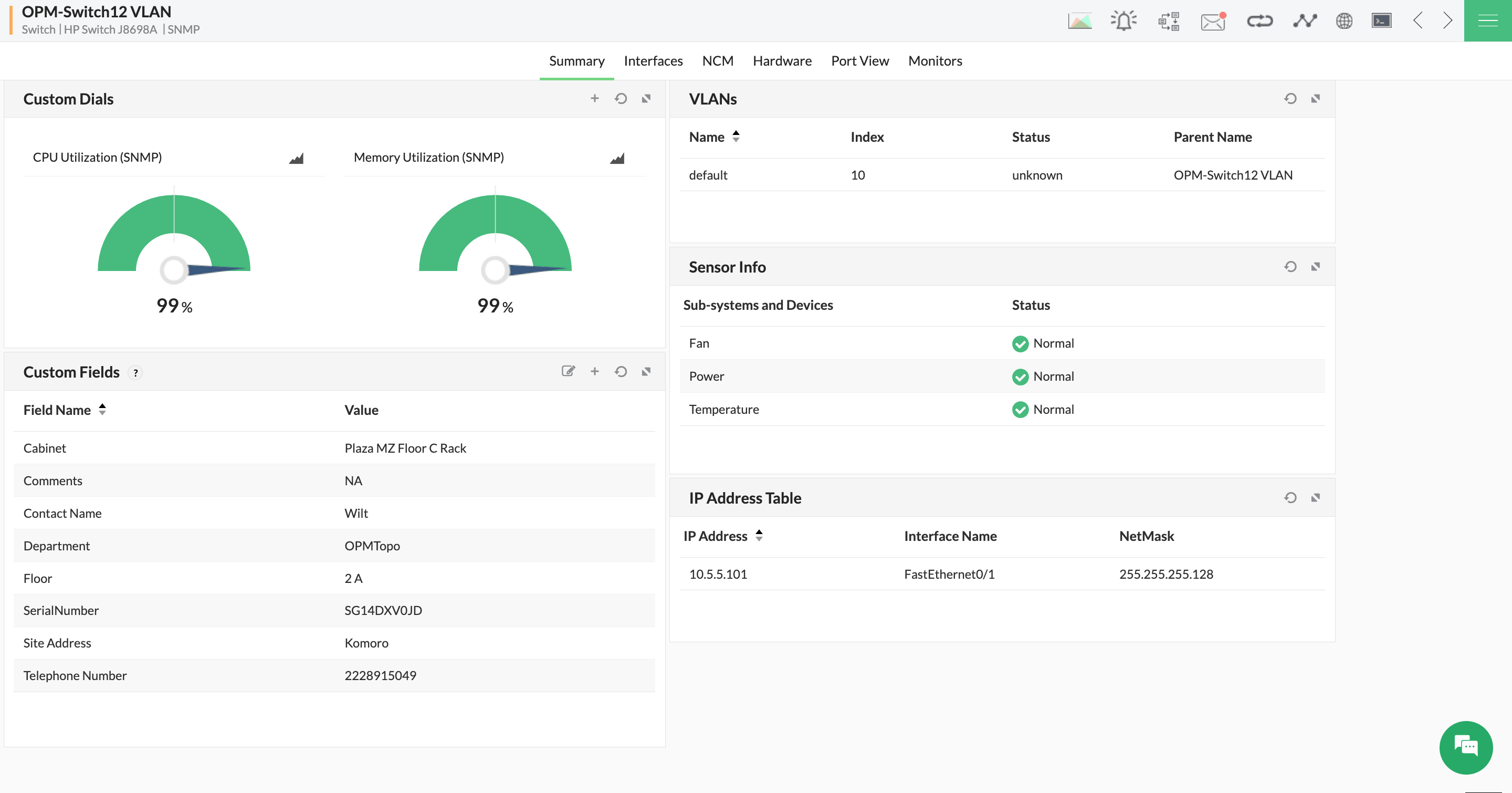This screenshot has height=793, width=1512.
Task: Open the Monitors tab
Action: 934,61
